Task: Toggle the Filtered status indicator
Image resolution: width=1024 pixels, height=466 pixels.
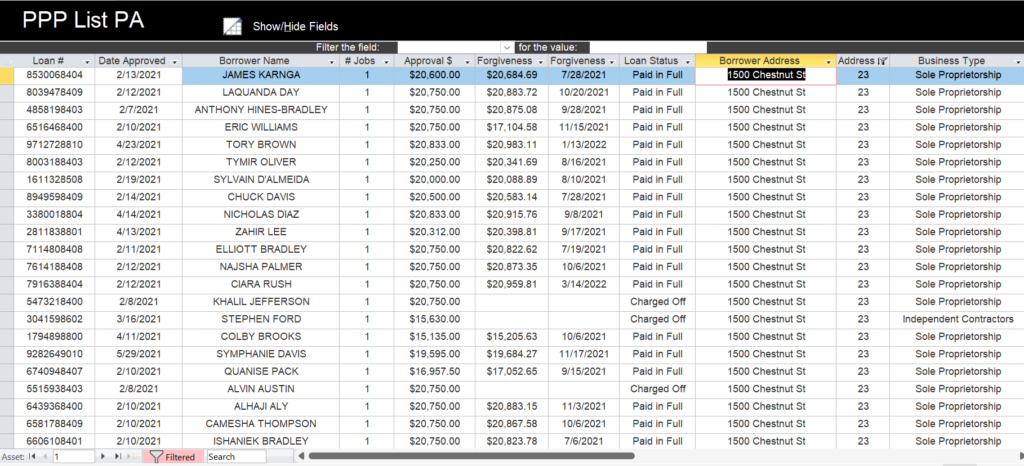Action: click(x=173, y=457)
